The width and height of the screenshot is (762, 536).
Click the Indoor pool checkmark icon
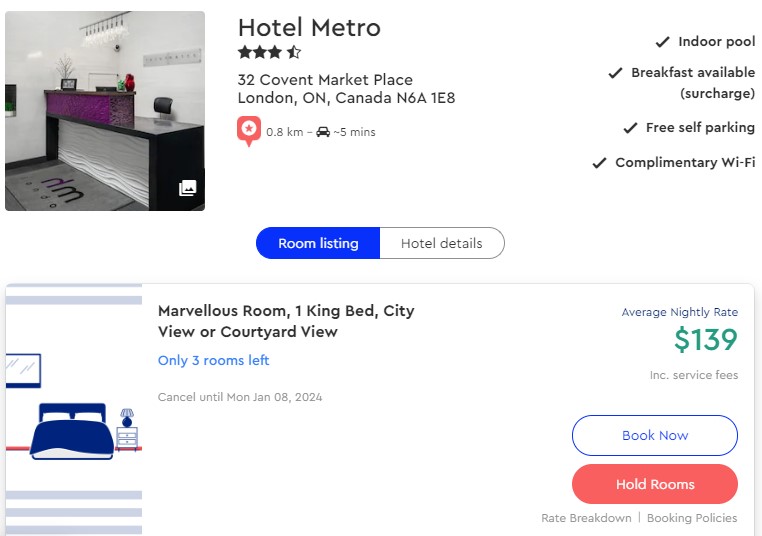click(662, 42)
